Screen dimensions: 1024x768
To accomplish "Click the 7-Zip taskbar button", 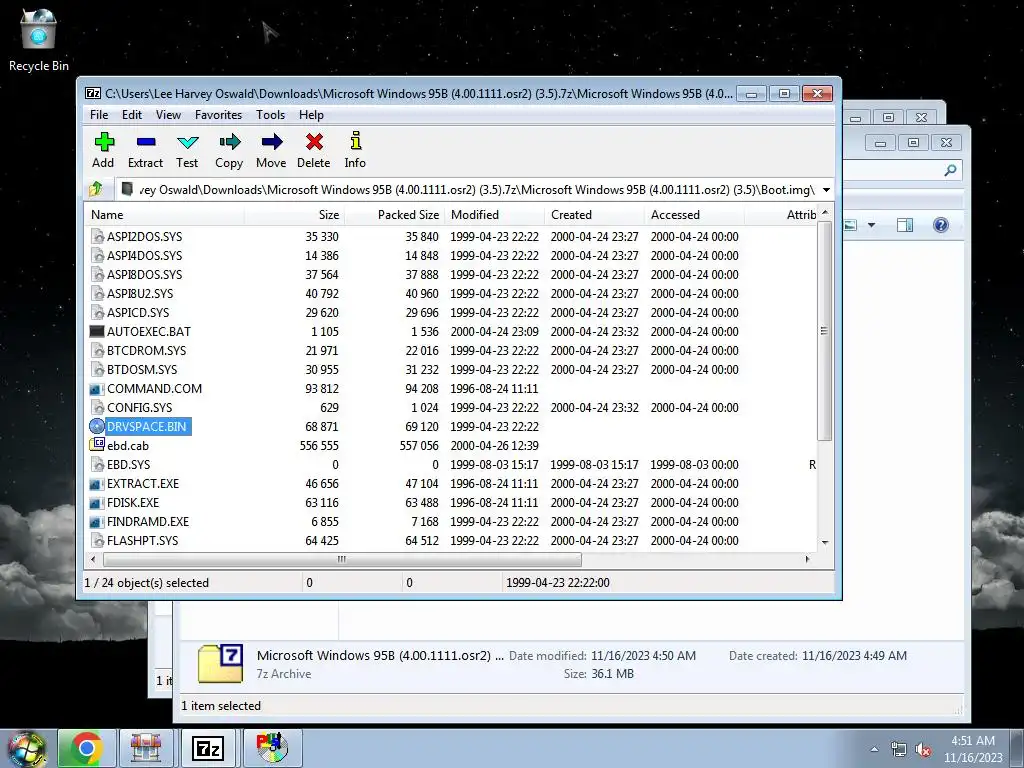I will pos(208,748).
